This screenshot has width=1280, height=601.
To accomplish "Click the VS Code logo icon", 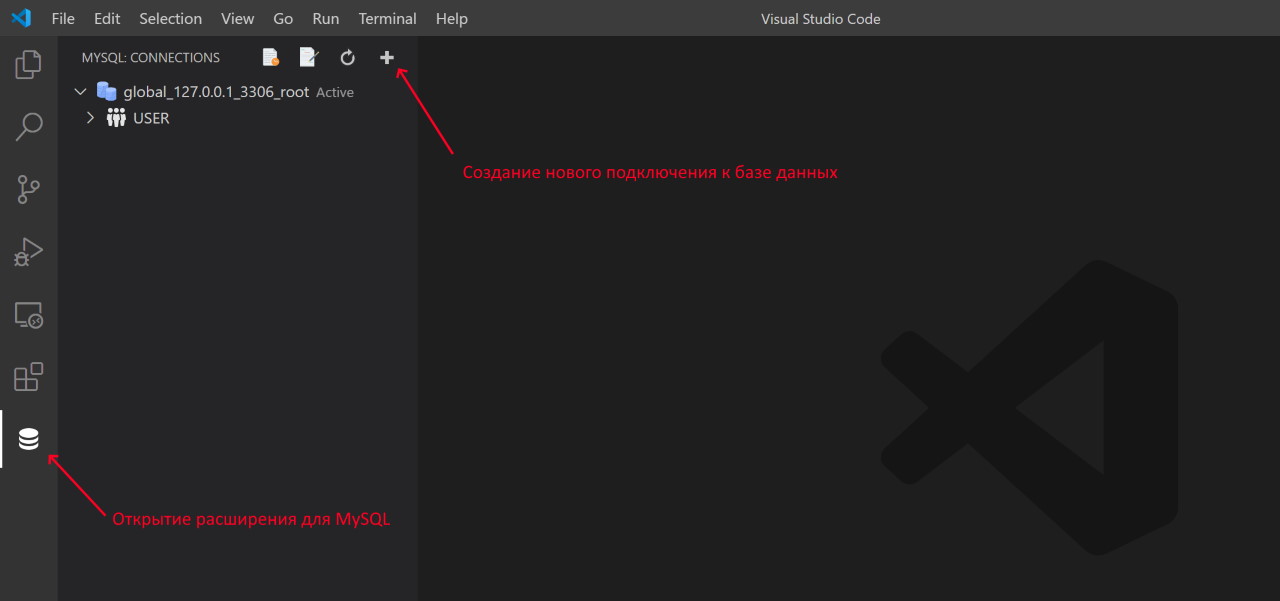I will [21, 18].
